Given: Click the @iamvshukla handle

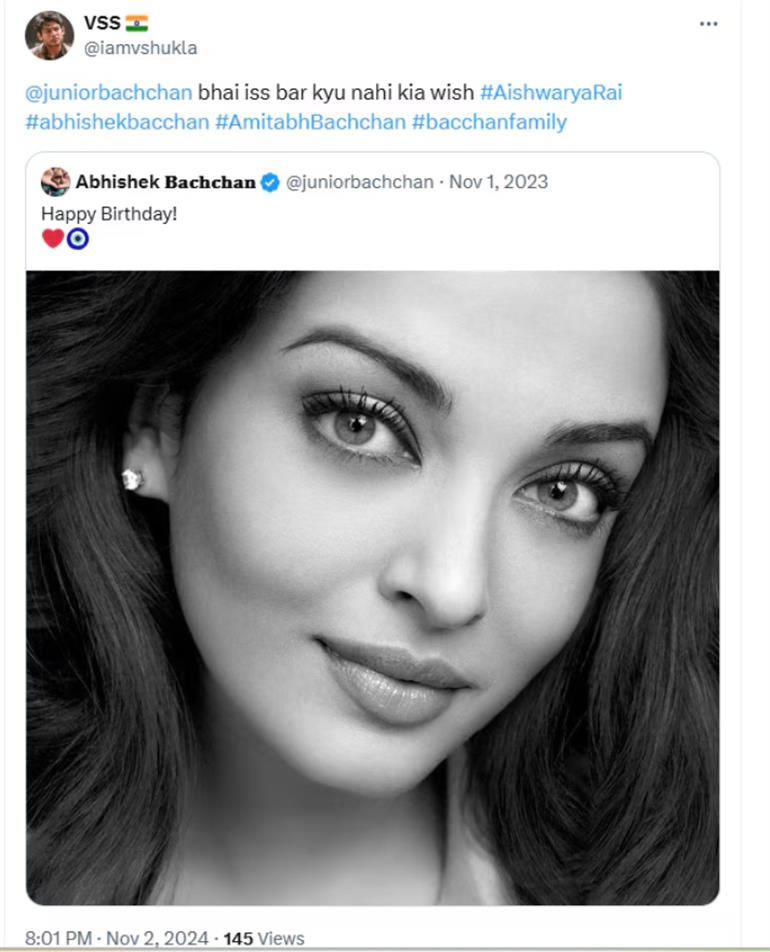Looking at the screenshot, I should 140,47.
